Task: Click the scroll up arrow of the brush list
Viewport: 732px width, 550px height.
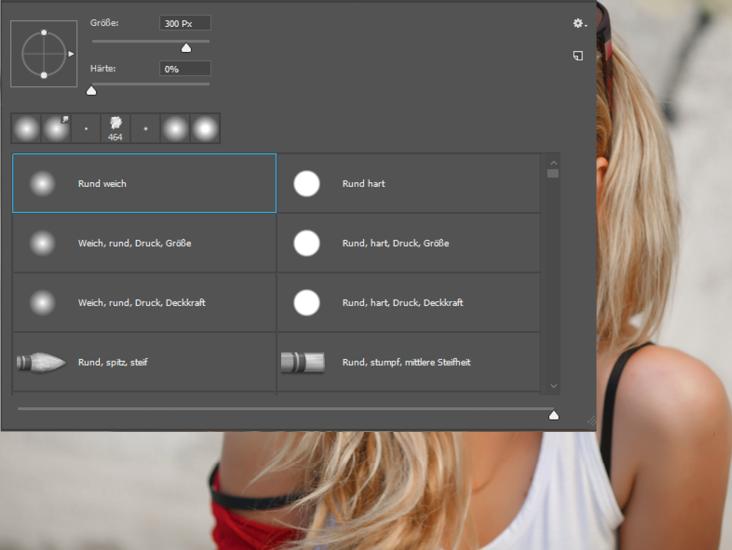Action: pyautogui.click(x=554, y=163)
